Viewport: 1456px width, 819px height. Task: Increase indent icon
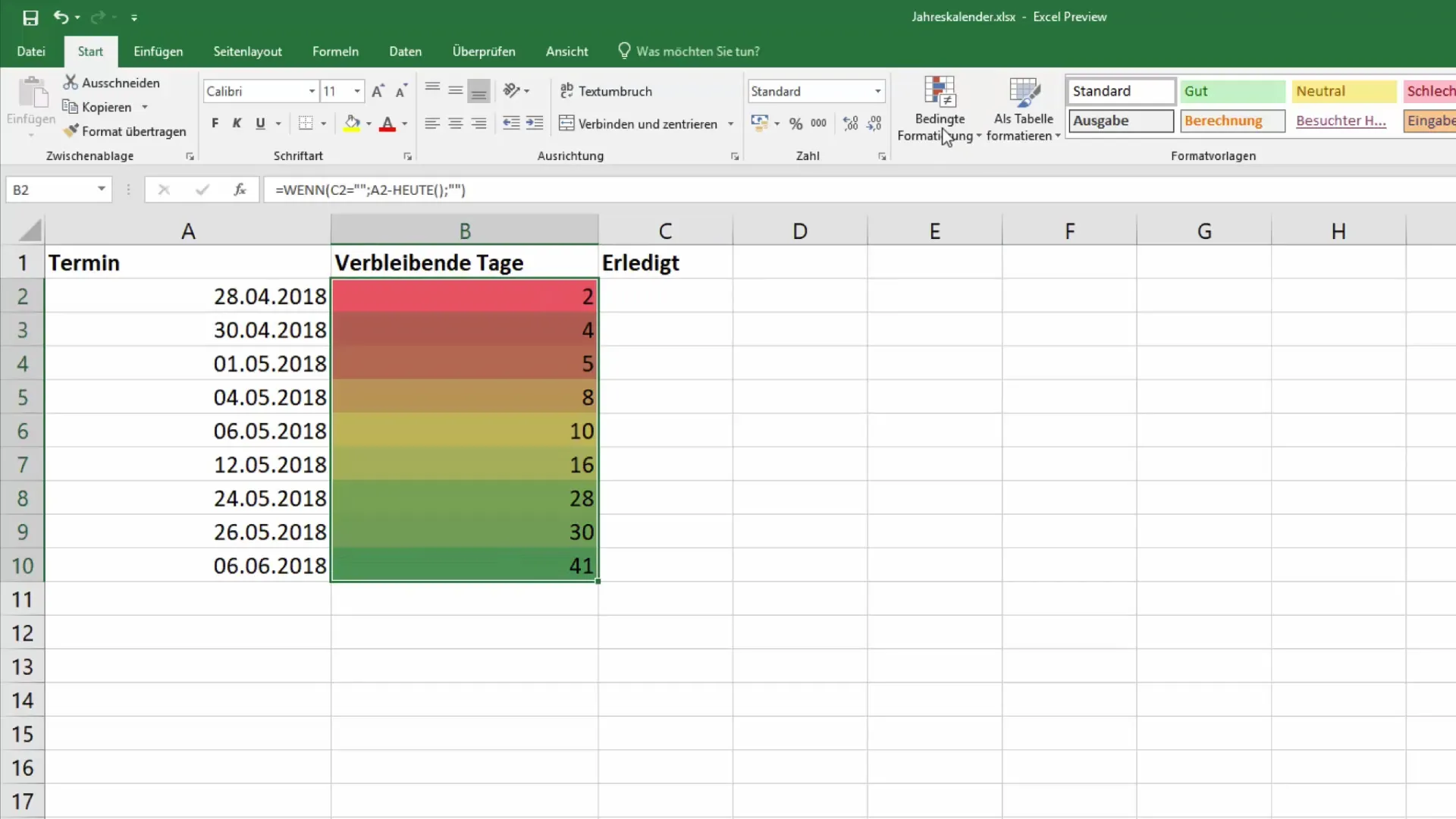535,124
